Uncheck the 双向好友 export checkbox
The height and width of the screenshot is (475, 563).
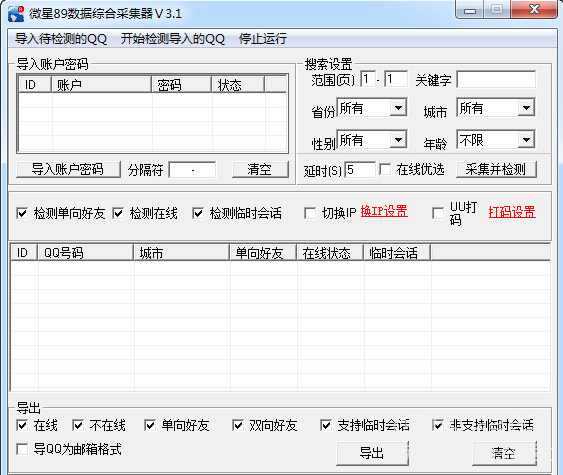[238, 425]
